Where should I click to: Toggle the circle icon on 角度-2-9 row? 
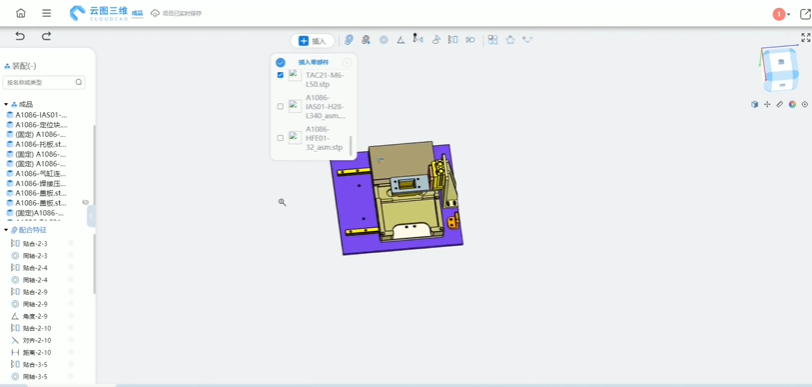coord(71,316)
